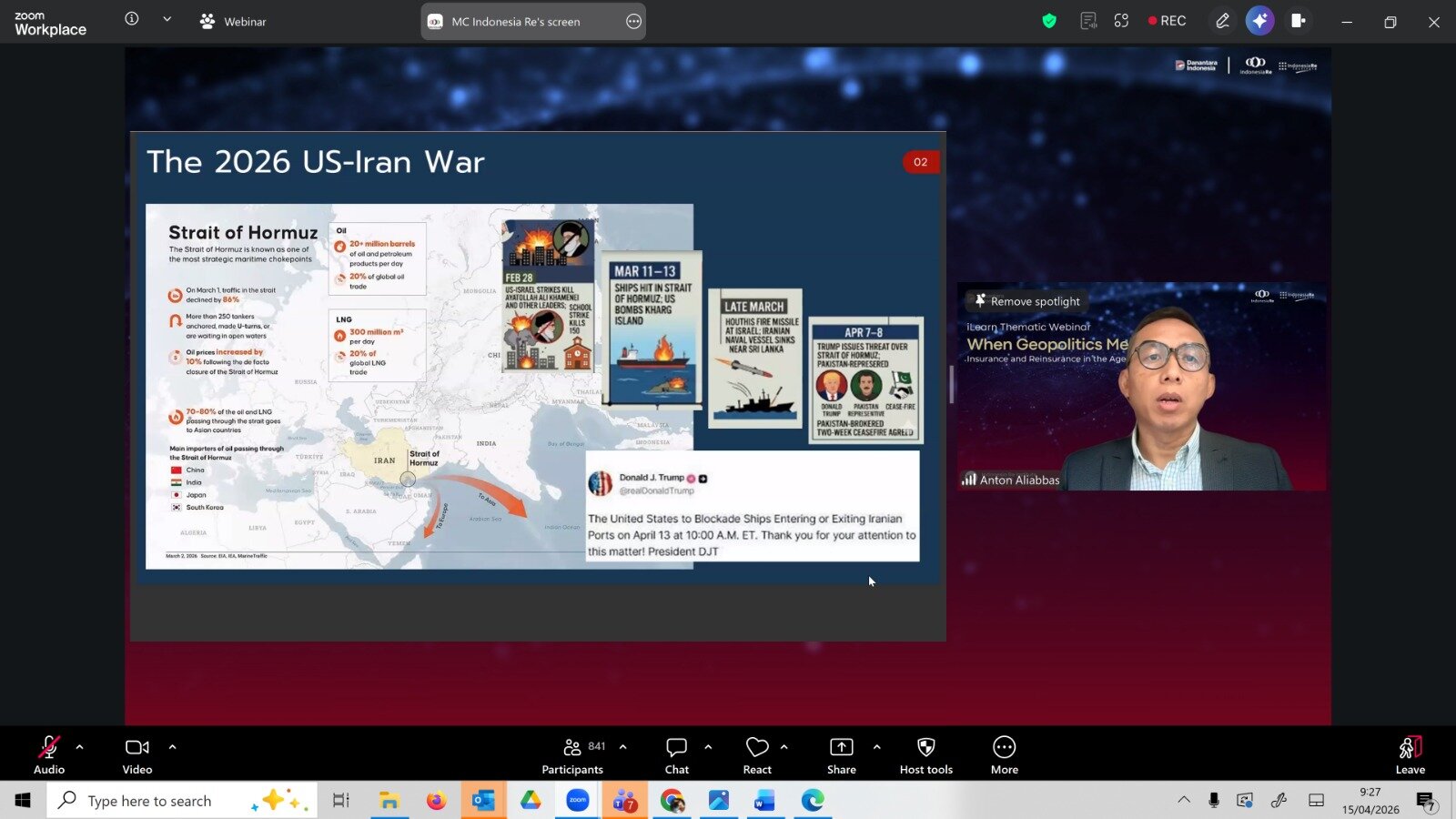Open AI Companion sparkle icon
The height and width of the screenshot is (819, 1456).
1260,21
